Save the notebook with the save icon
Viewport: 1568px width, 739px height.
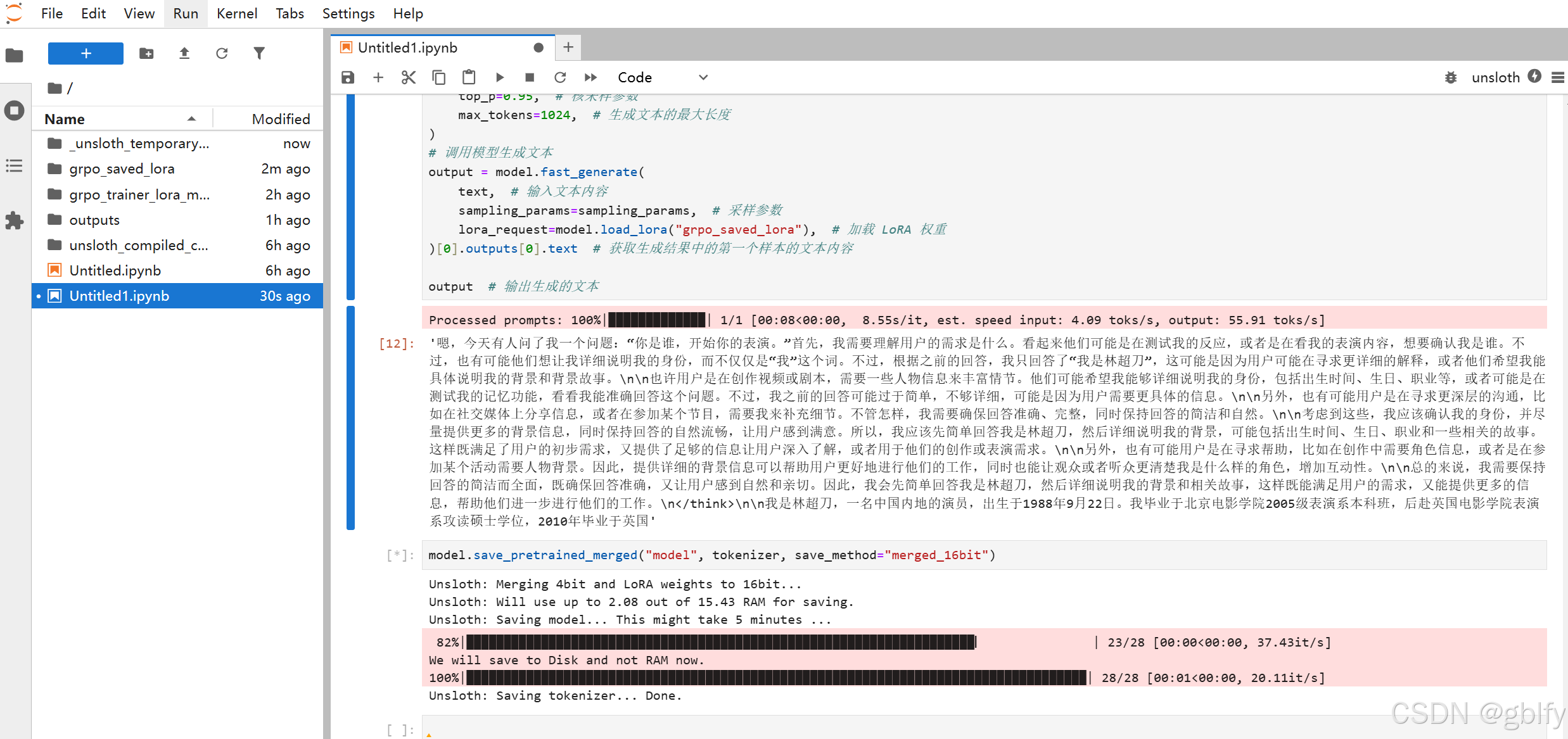(x=347, y=77)
